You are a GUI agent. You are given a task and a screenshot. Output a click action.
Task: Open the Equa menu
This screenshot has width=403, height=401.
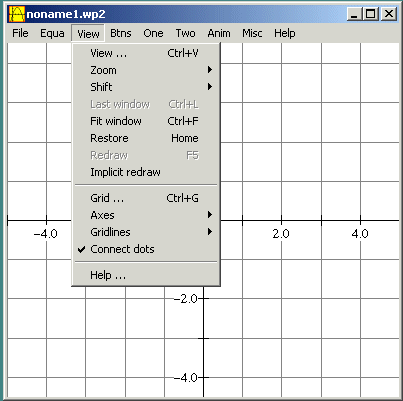pos(52,33)
